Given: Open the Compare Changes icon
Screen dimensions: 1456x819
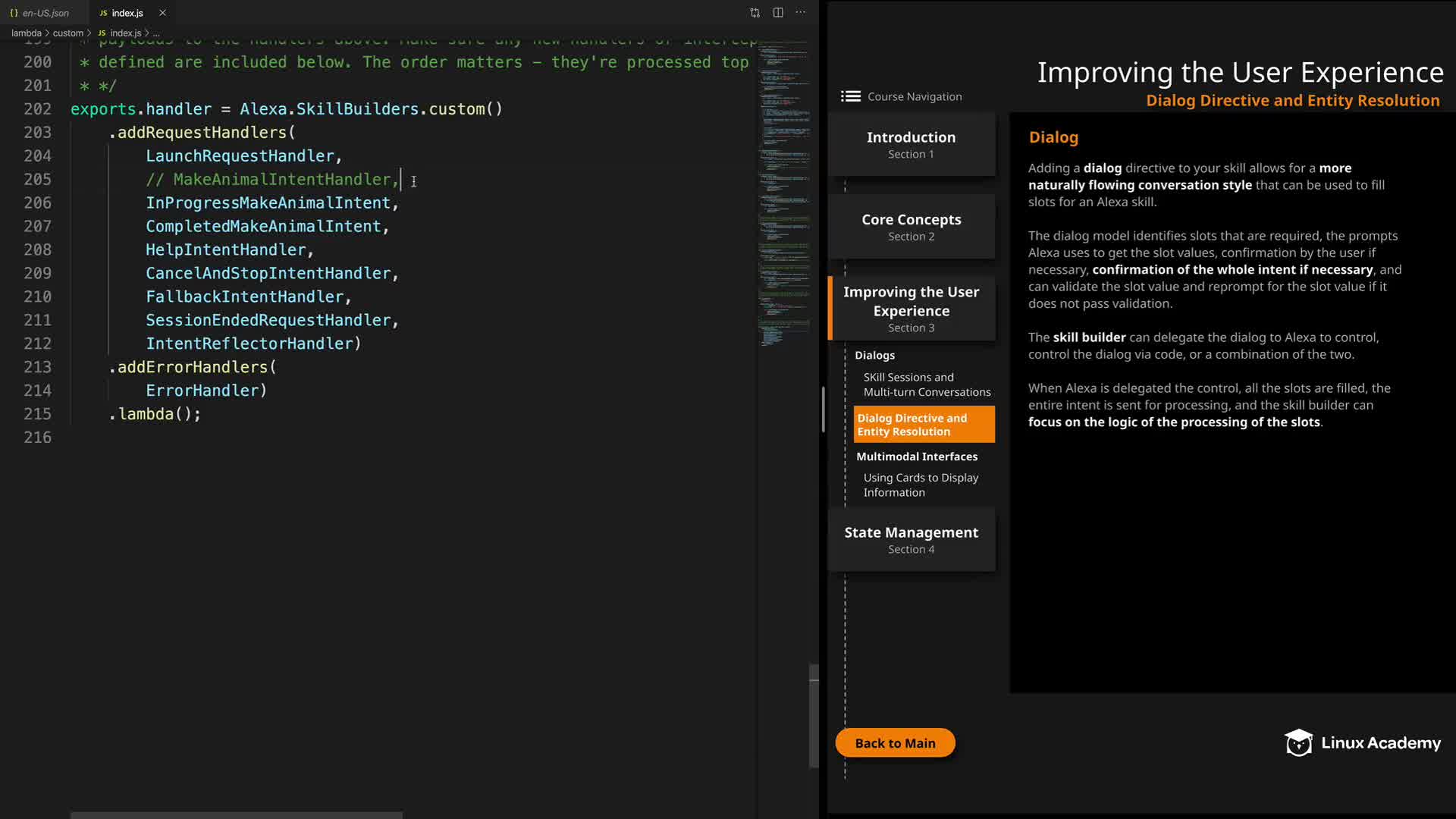Looking at the screenshot, I should point(755,13).
